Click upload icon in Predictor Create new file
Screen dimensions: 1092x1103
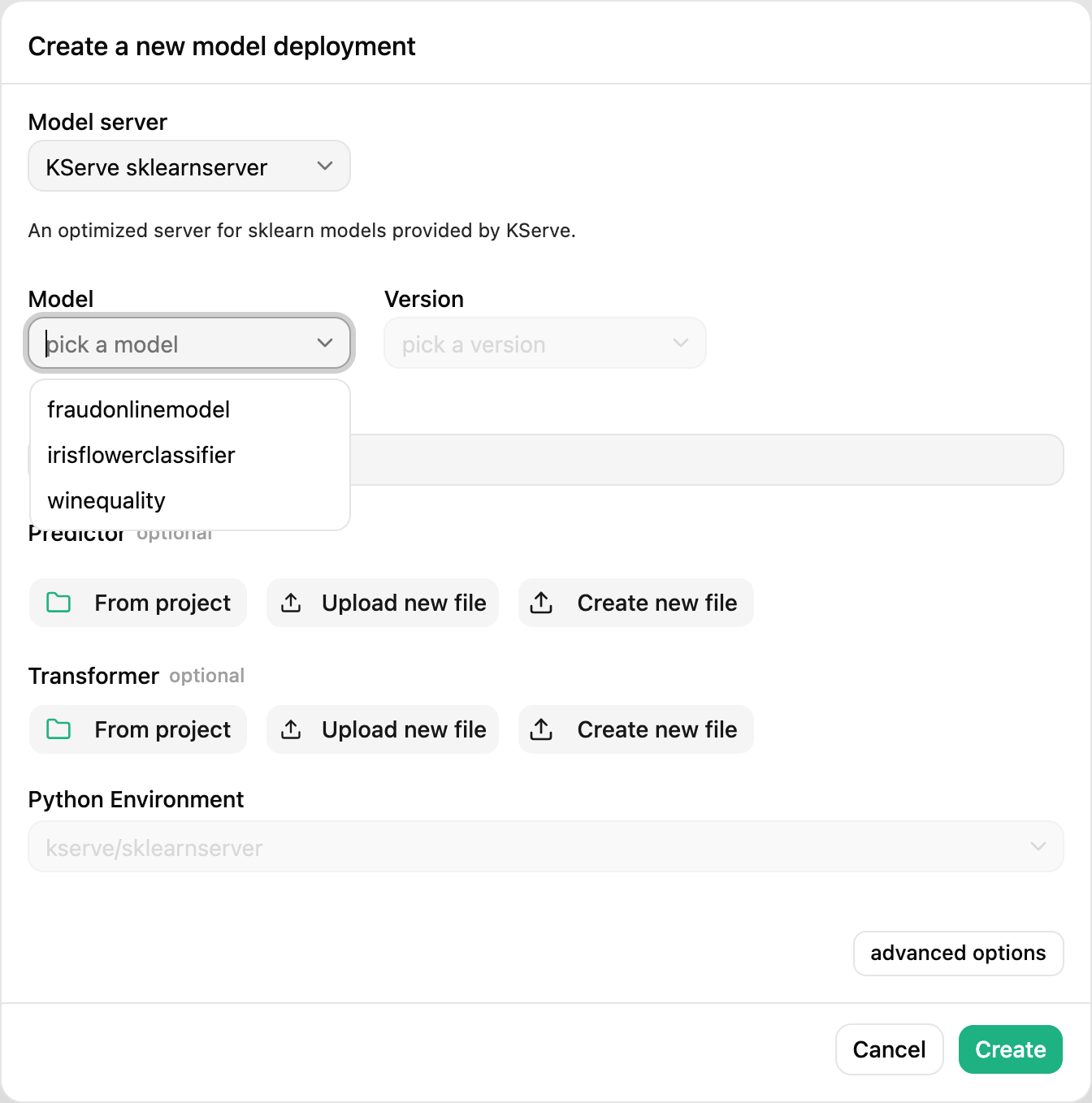pyautogui.click(x=541, y=603)
